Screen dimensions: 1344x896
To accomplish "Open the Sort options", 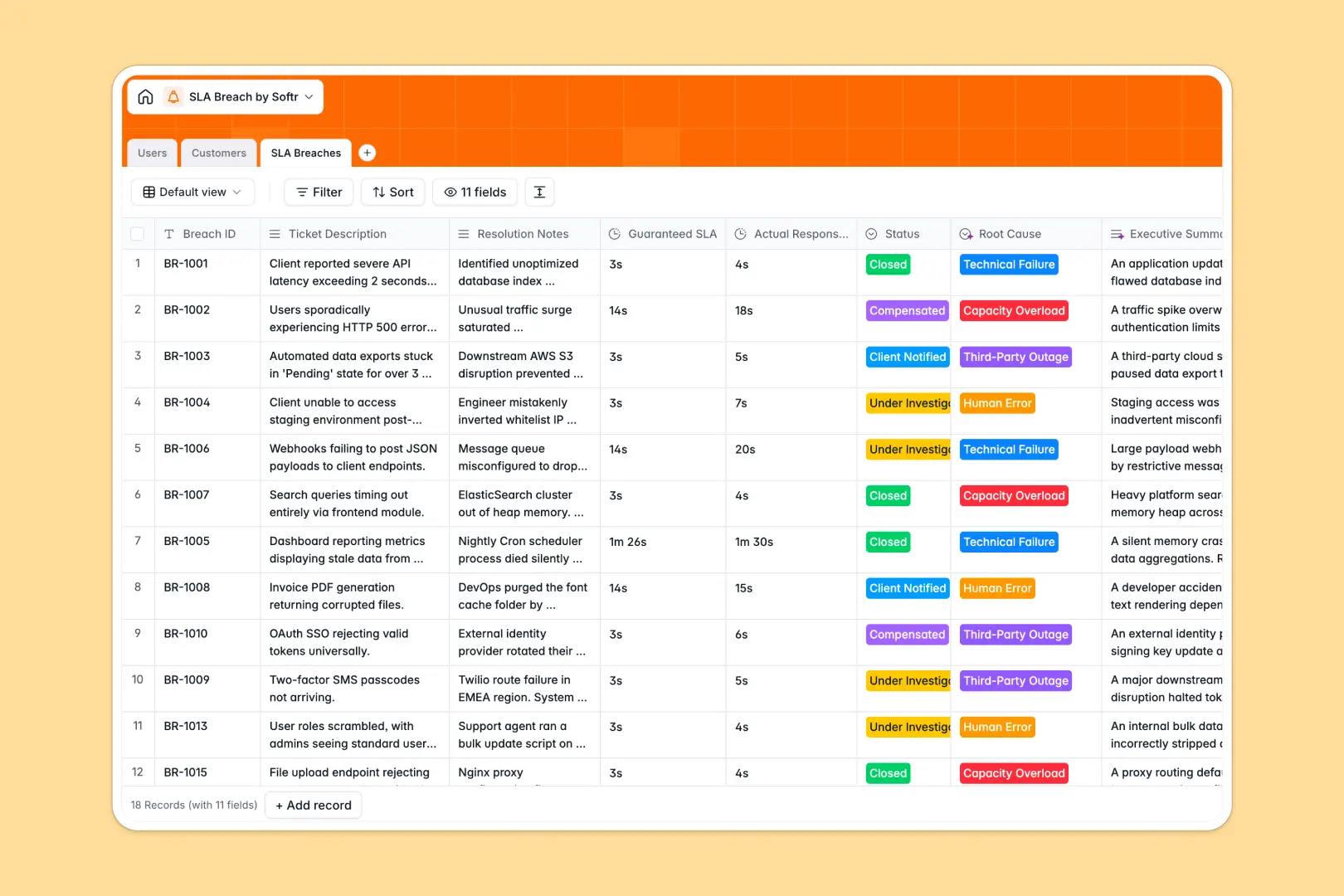I will pyautogui.click(x=393, y=192).
